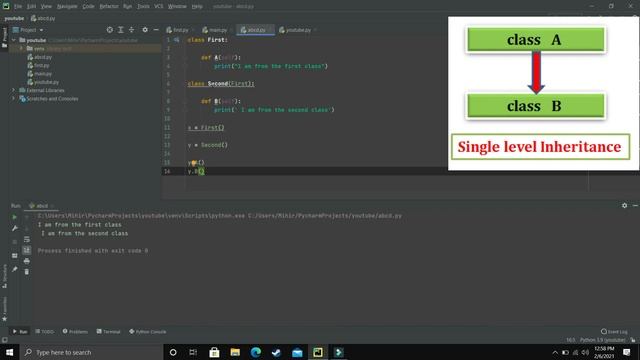
Task: Open Run panel settings gear
Action: 624,205
